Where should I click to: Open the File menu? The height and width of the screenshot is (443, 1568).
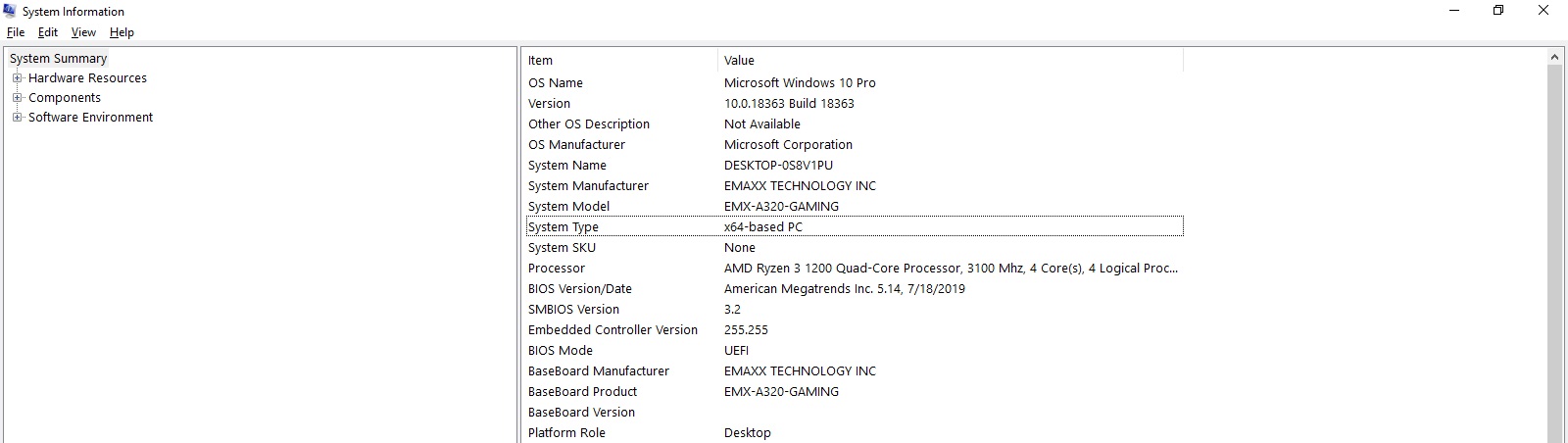point(16,32)
